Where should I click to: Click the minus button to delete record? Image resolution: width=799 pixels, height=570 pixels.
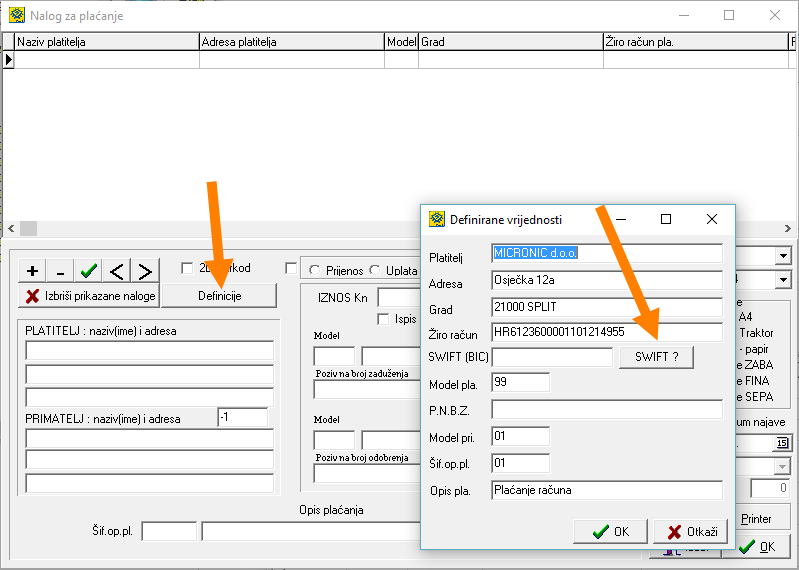pyautogui.click(x=60, y=271)
